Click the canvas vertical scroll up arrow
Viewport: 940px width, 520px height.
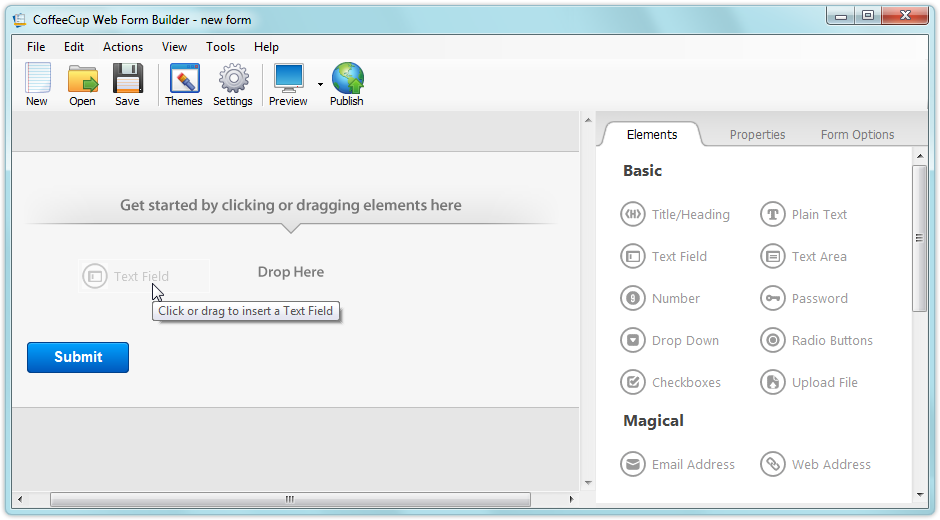(588, 120)
